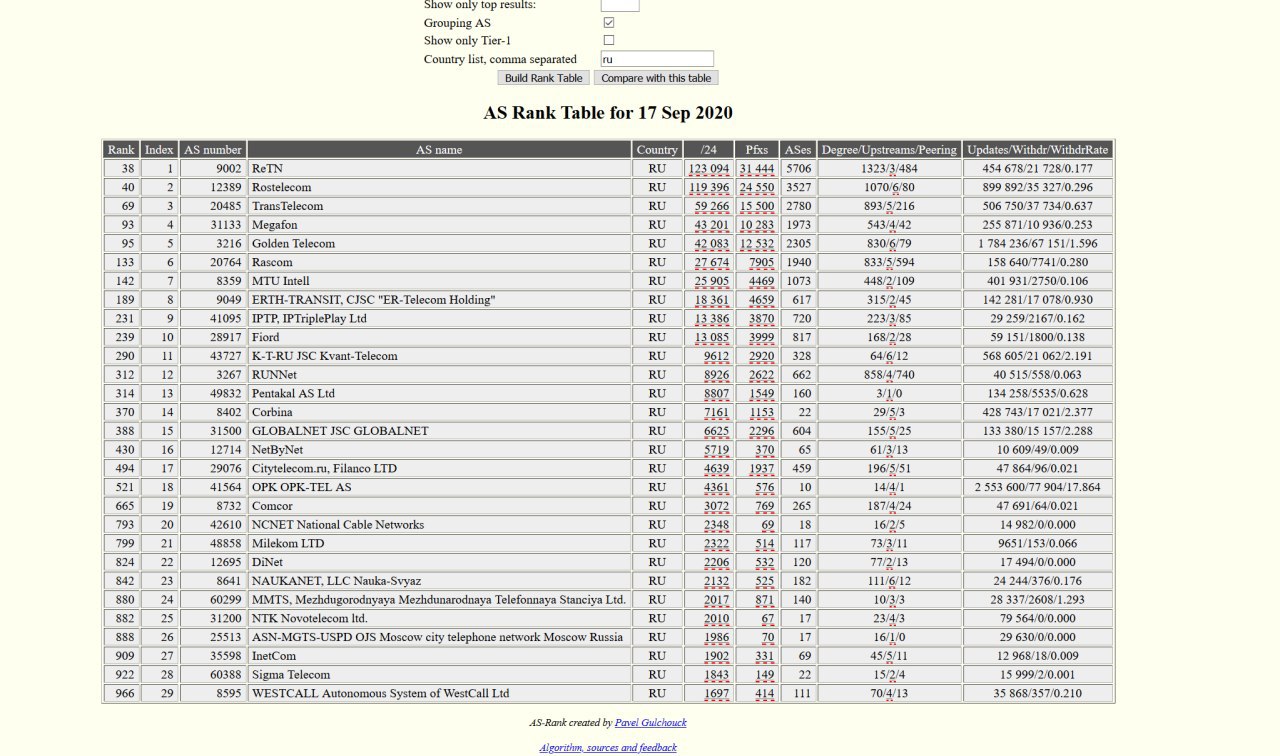The image size is (1280, 756).
Task: Click the degree cell 1323/3/484
Action: (x=889, y=169)
